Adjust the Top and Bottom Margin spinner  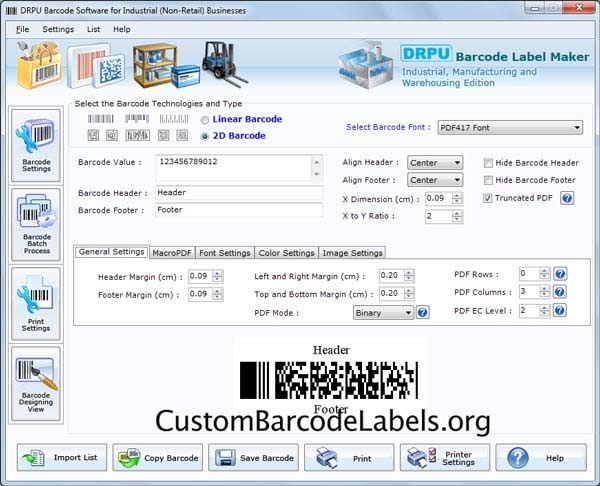pos(409,293)
